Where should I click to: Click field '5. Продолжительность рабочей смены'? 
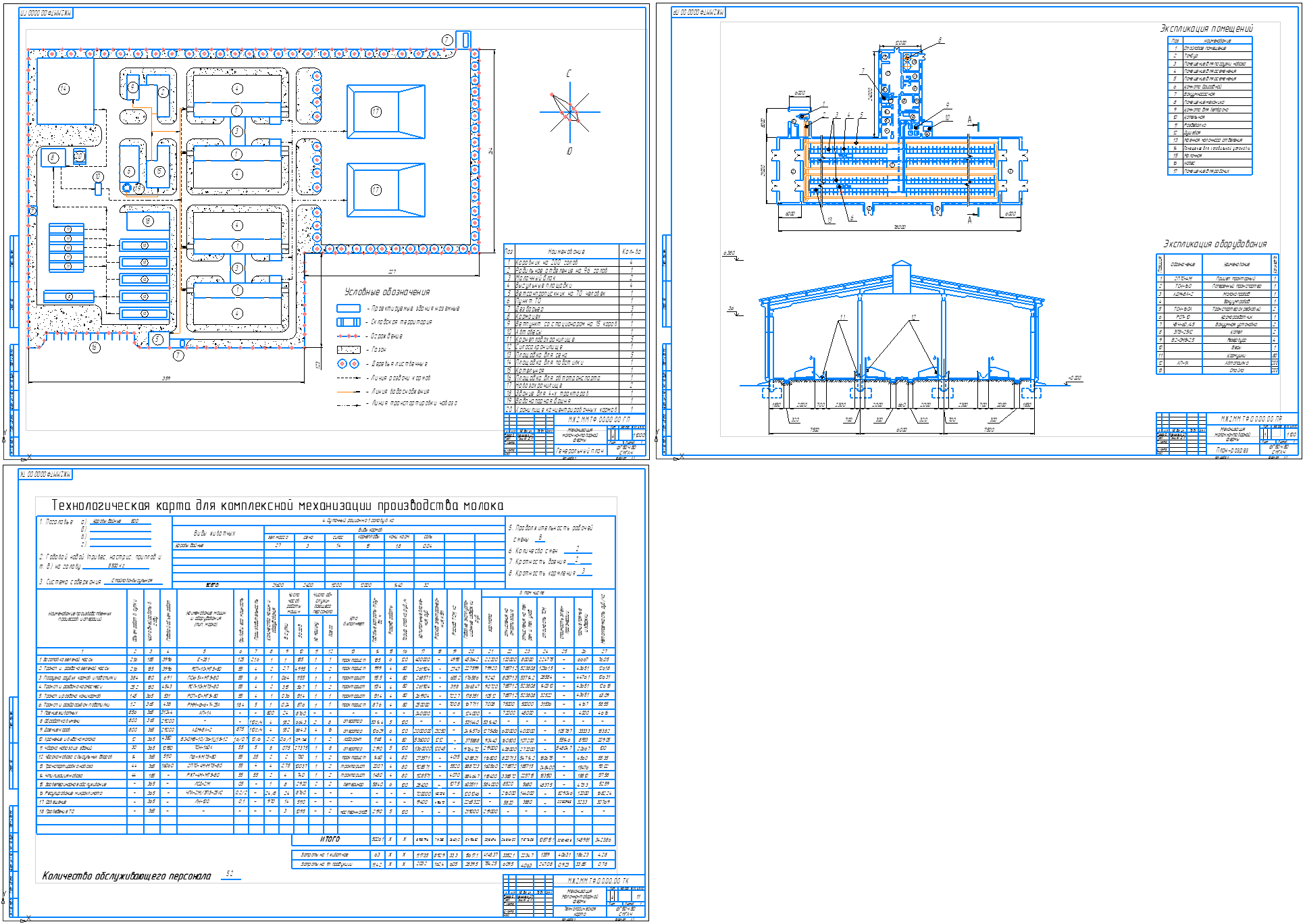(x=551, y=533)
